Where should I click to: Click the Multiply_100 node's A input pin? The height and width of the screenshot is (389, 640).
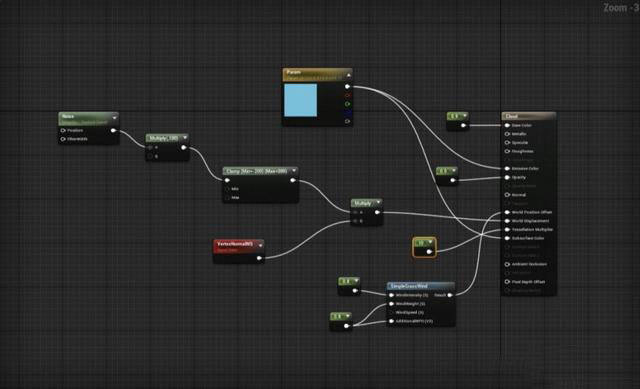pos(150,147)
